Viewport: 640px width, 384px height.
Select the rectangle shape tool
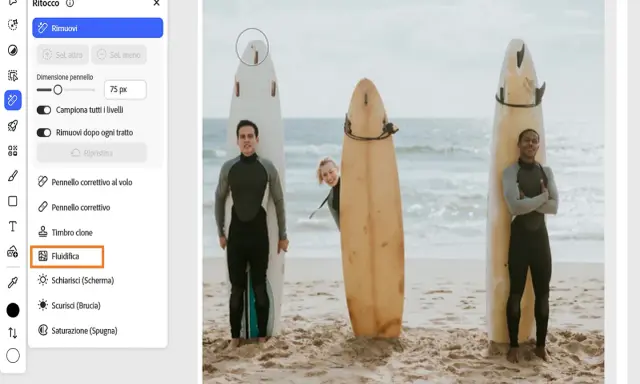[x=13, y=201]
